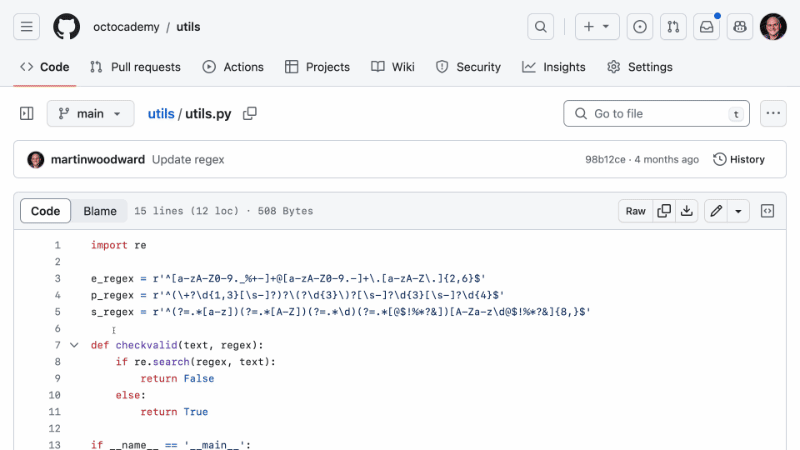Open the create new plus dropdown
The height and width of the screenshot is (450, 800).
click(597, 27)
